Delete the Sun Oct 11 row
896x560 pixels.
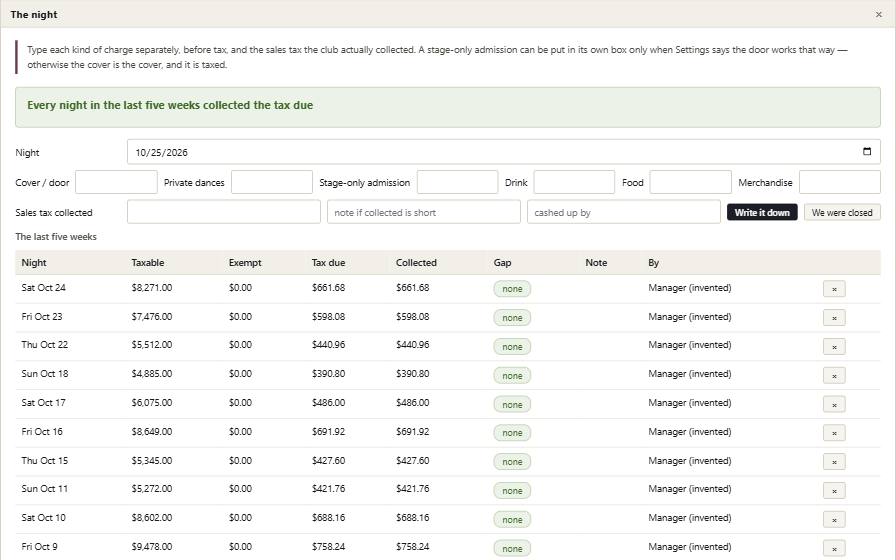click(834, 491)
